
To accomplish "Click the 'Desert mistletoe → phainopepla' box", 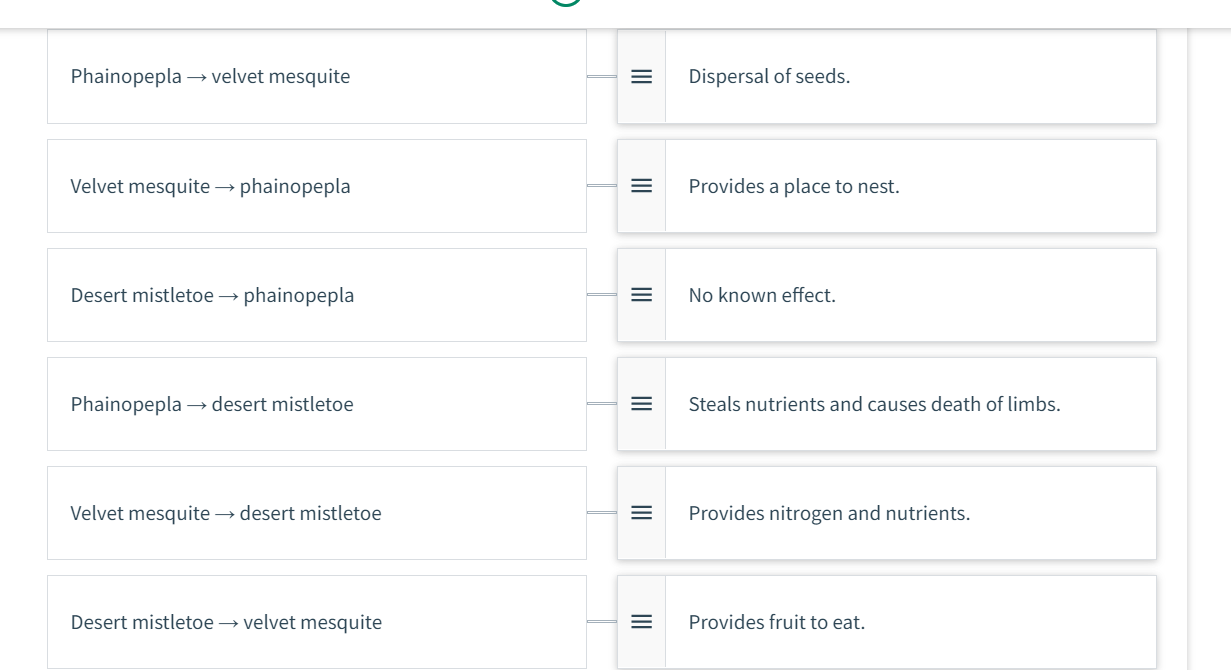I will tap(316, 295).
